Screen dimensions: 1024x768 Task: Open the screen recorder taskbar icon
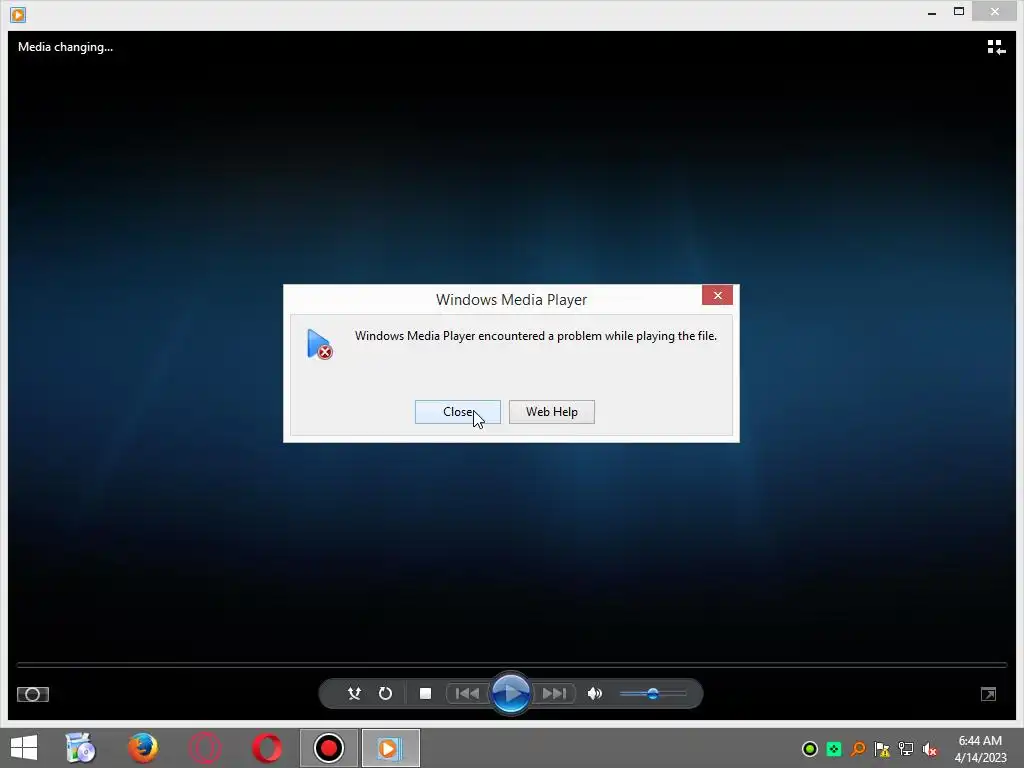[x=328, y=748]
